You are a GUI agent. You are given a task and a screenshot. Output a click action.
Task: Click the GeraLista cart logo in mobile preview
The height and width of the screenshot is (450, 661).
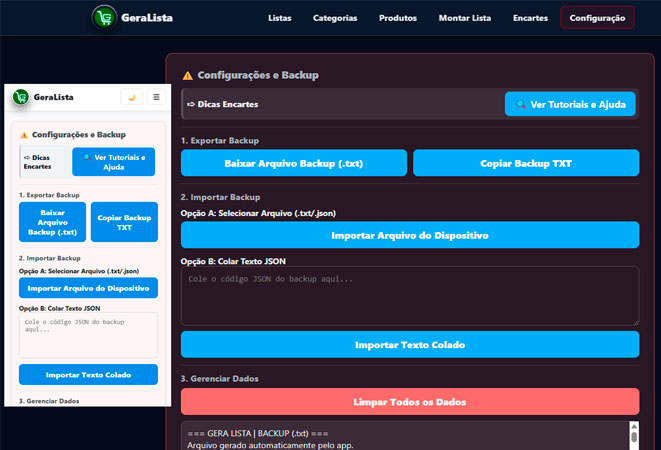click(x=21, y=97)
